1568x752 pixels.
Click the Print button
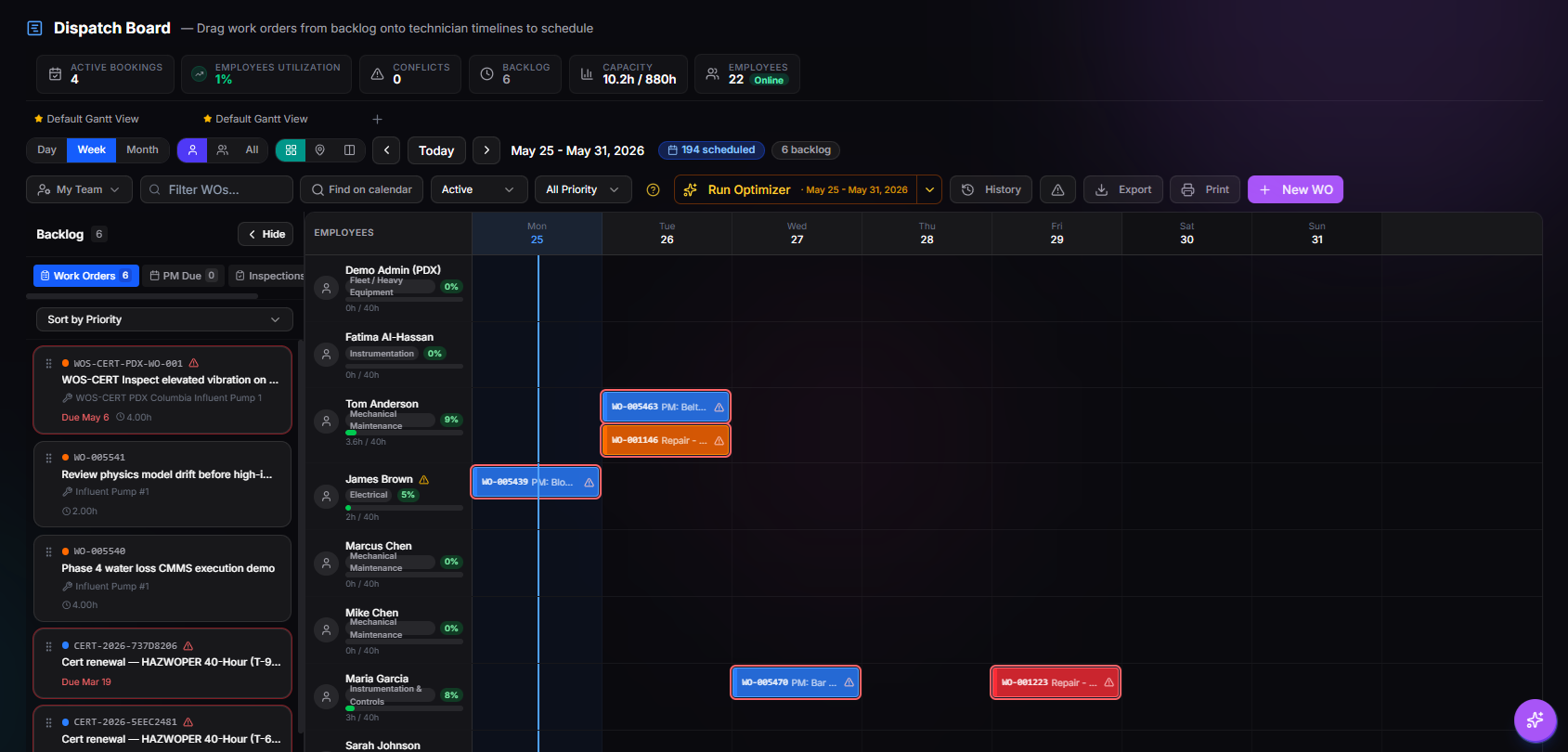1205,189
